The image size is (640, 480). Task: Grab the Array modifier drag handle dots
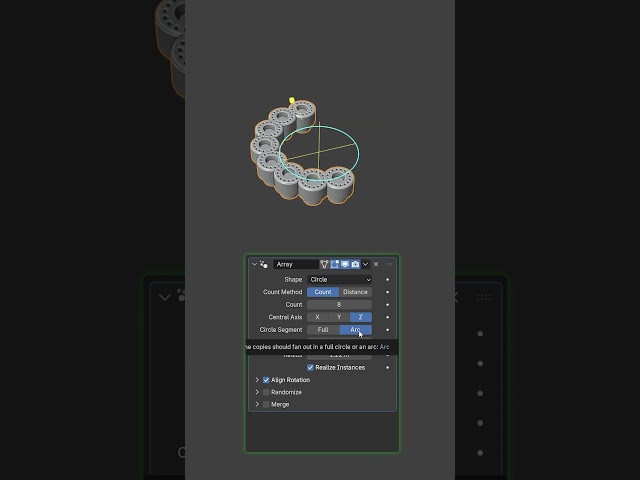point(389,264)
